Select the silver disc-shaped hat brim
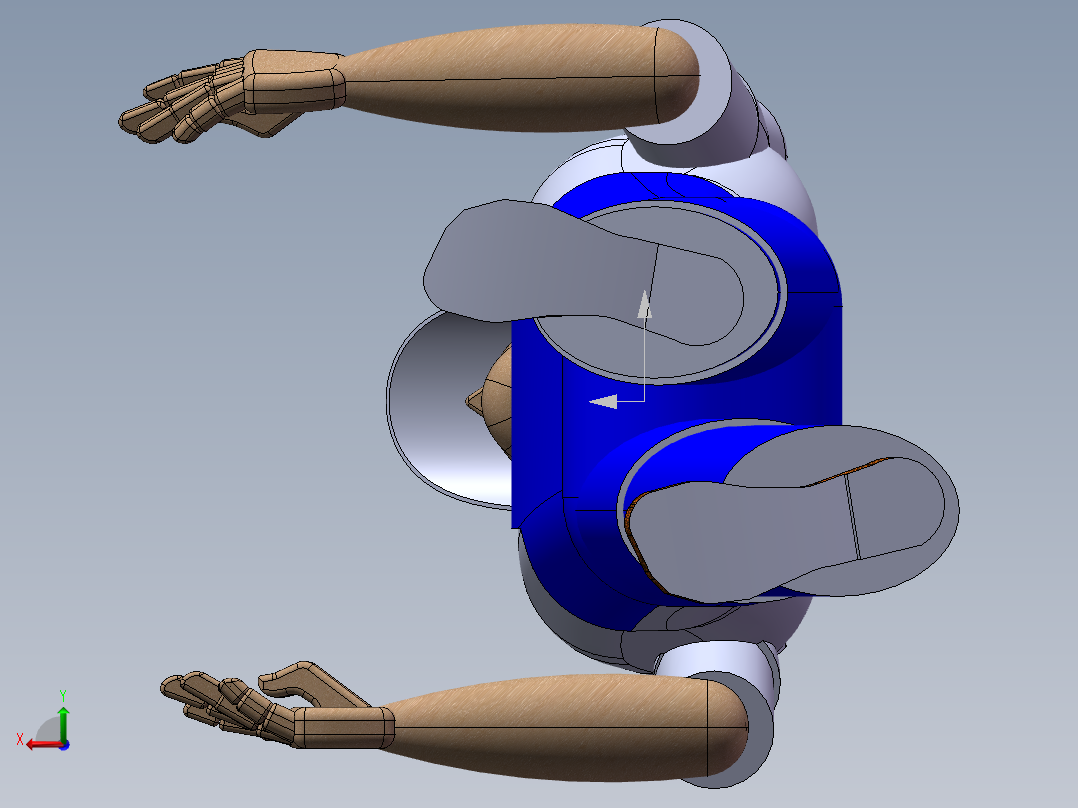The height and width of the screenshot is (808, 1078). click(447, 409)
